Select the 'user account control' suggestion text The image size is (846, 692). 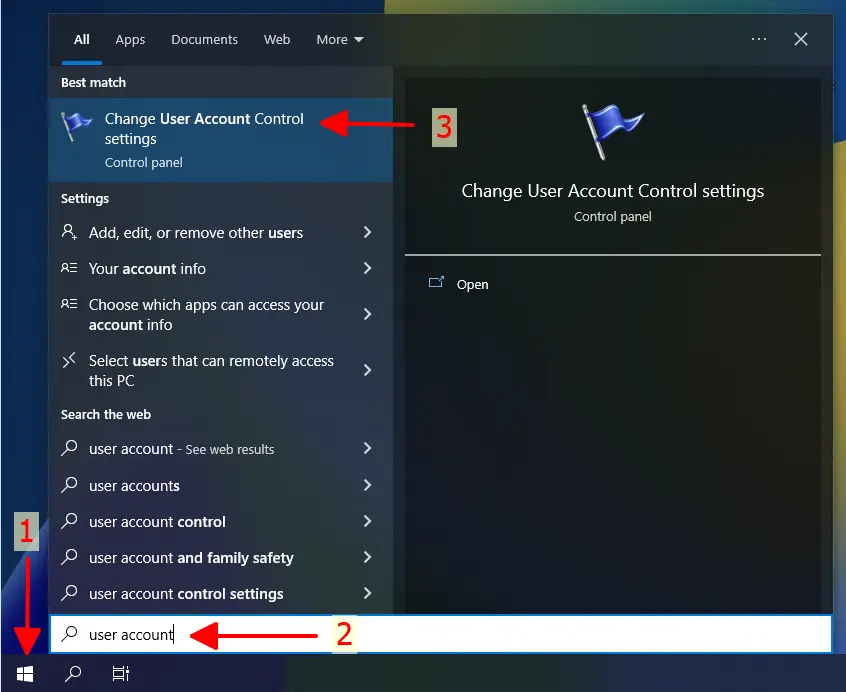tap(157, 522)
